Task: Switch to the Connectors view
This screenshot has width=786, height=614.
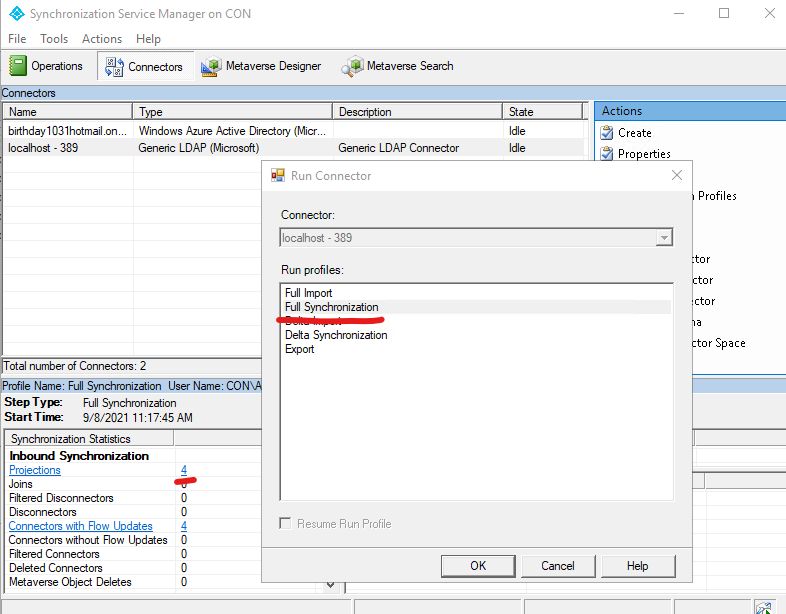Action: (x=145, y=66)
